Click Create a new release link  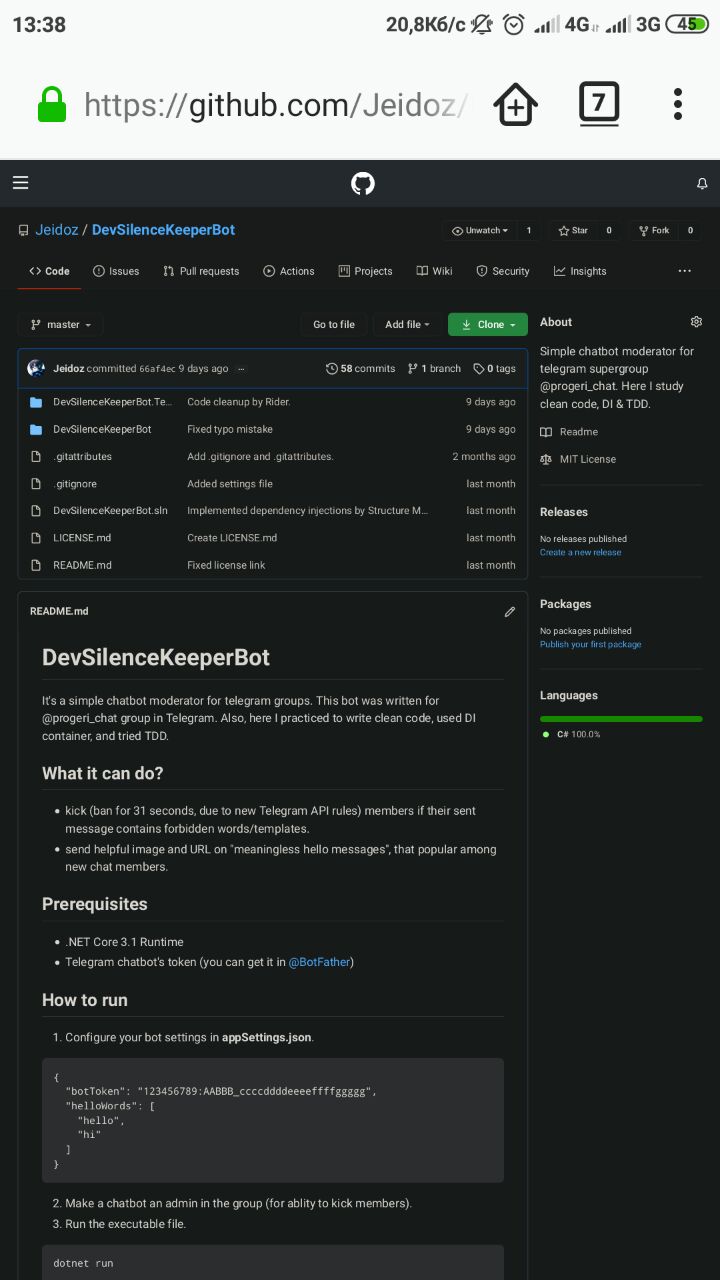click(580, 552)
